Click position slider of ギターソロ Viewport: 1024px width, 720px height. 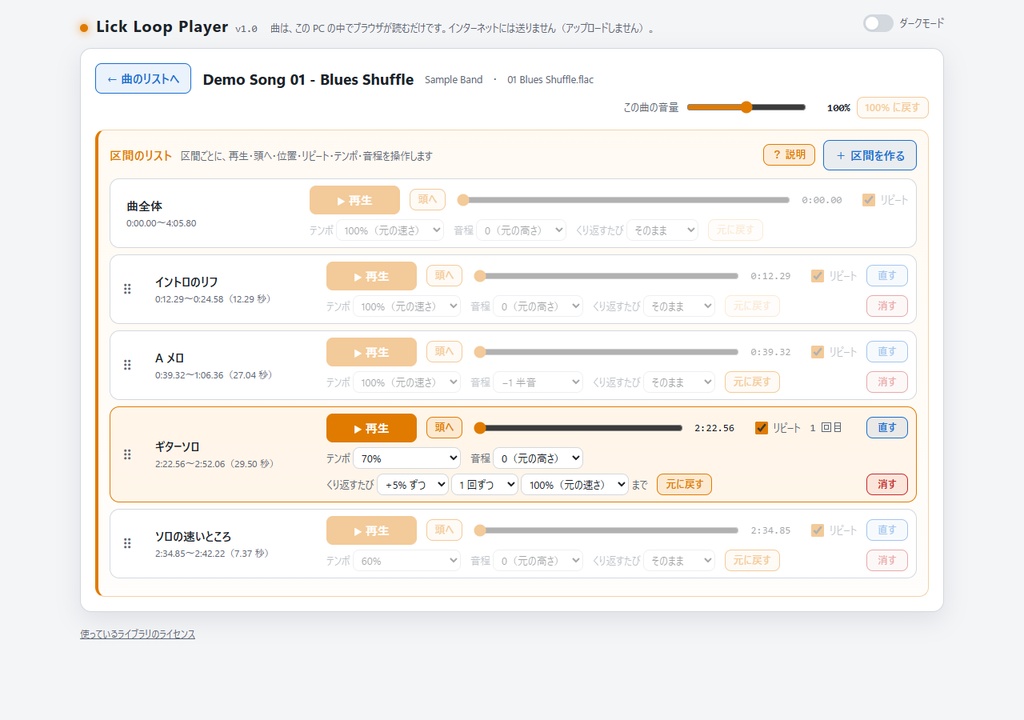pyautogui.click(x=578, y=428)
